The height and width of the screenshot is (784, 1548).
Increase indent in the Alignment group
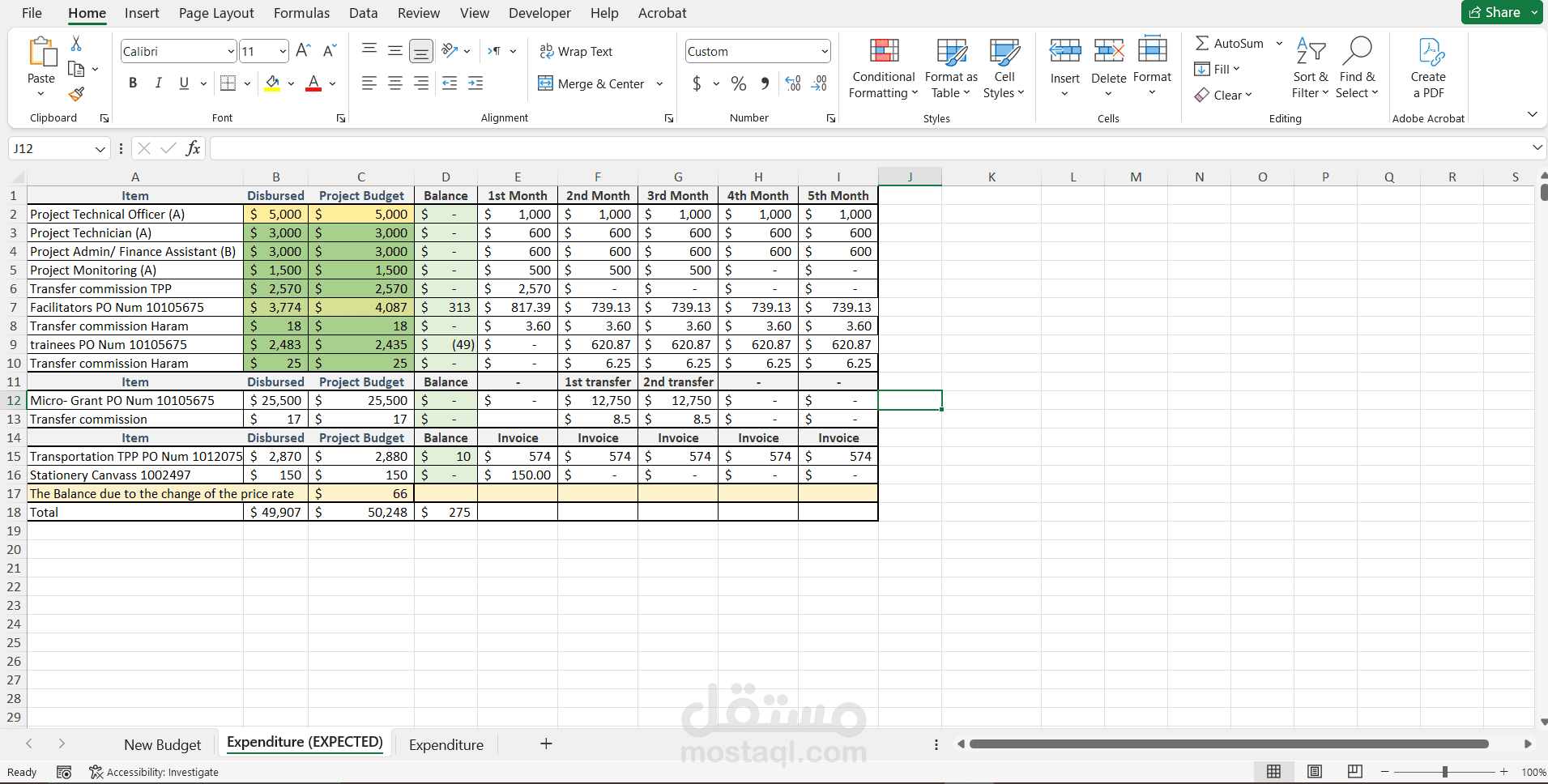[475, 83]
